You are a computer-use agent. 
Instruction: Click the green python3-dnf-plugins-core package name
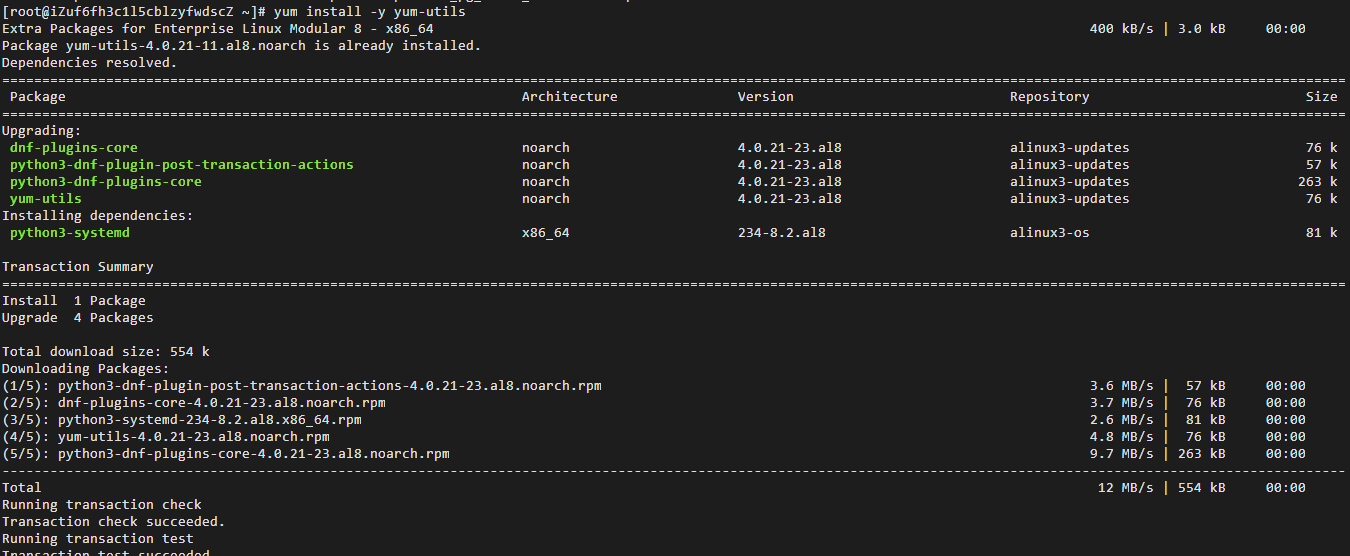(105, 182)
